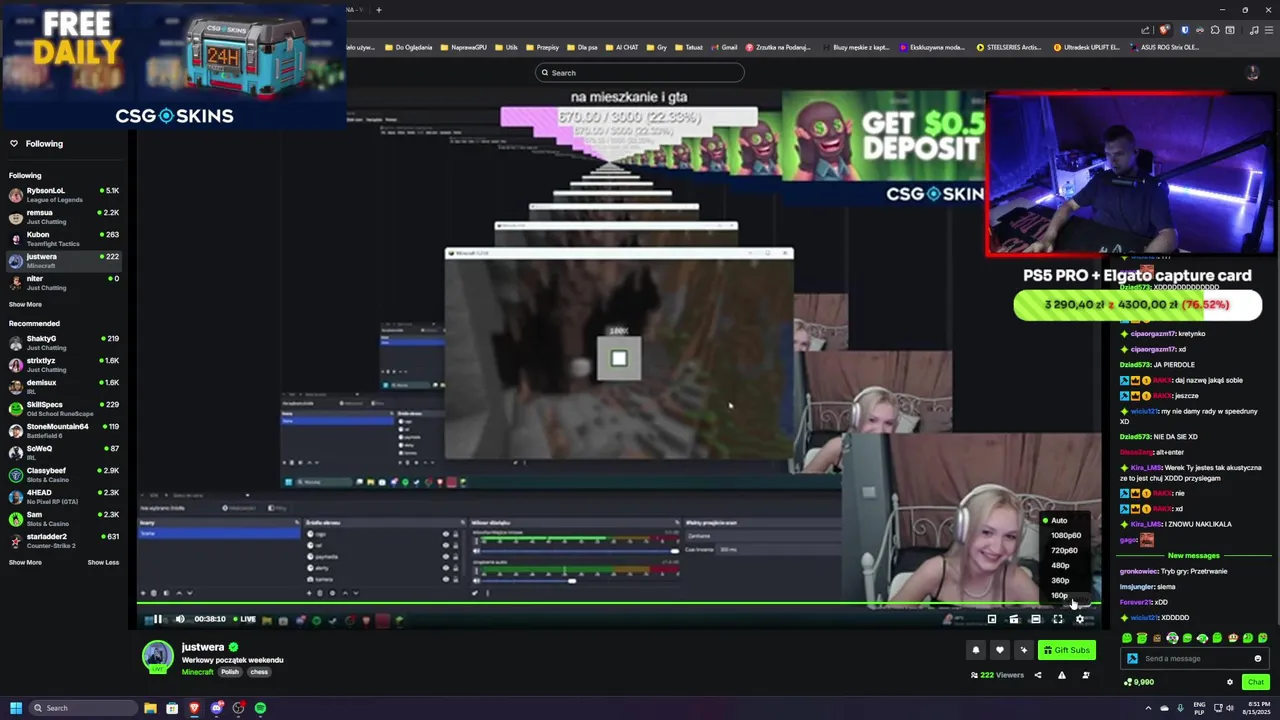Share the stream via share icon

coord(1038,675)
